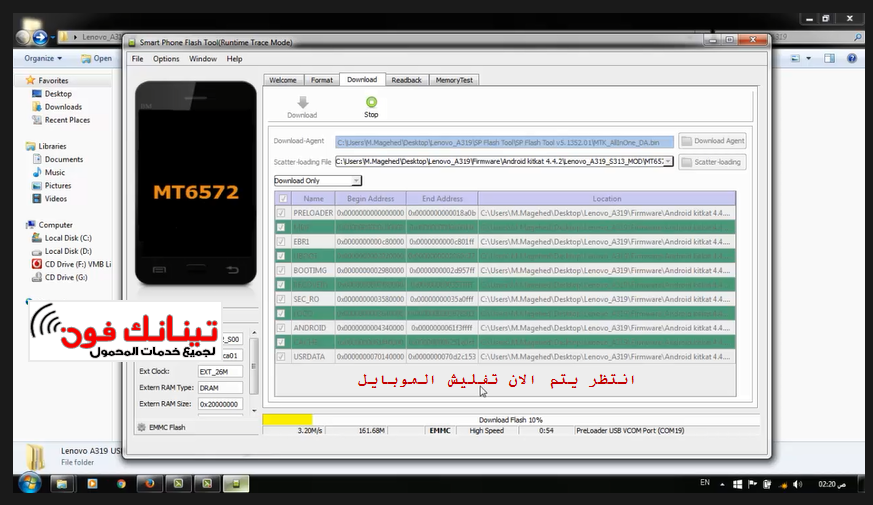The image size is (873, 505).
Task: Toggle the USRDATA row checkbox
Action: point(281,356)
